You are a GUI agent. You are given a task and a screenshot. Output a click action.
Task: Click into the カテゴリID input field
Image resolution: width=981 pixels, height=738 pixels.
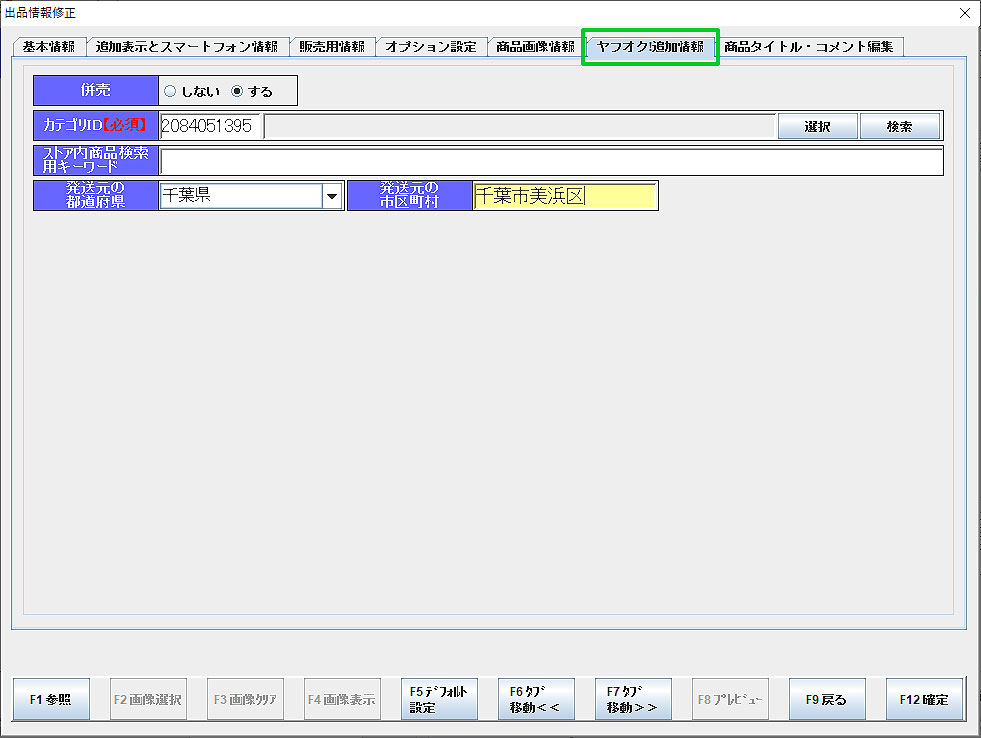[210, 126]
